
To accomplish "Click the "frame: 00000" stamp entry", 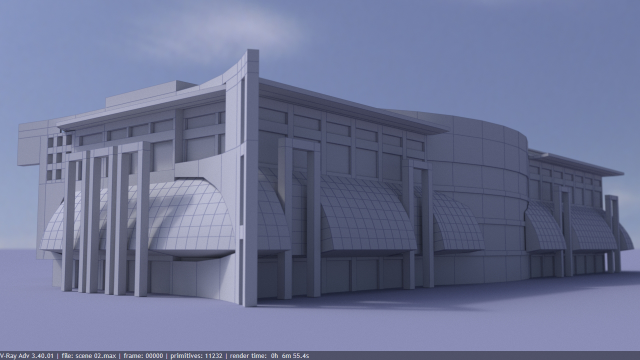I will [x=143, y=356].
